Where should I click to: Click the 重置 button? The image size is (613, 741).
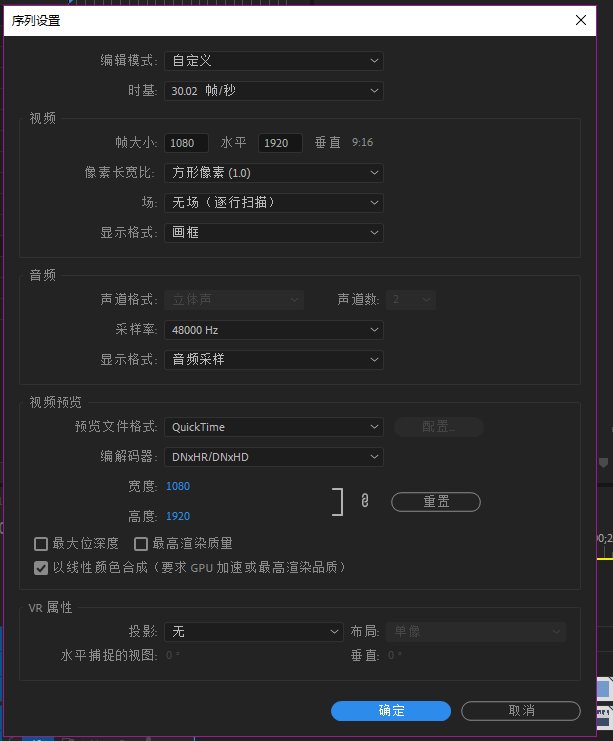coord(436,502)
